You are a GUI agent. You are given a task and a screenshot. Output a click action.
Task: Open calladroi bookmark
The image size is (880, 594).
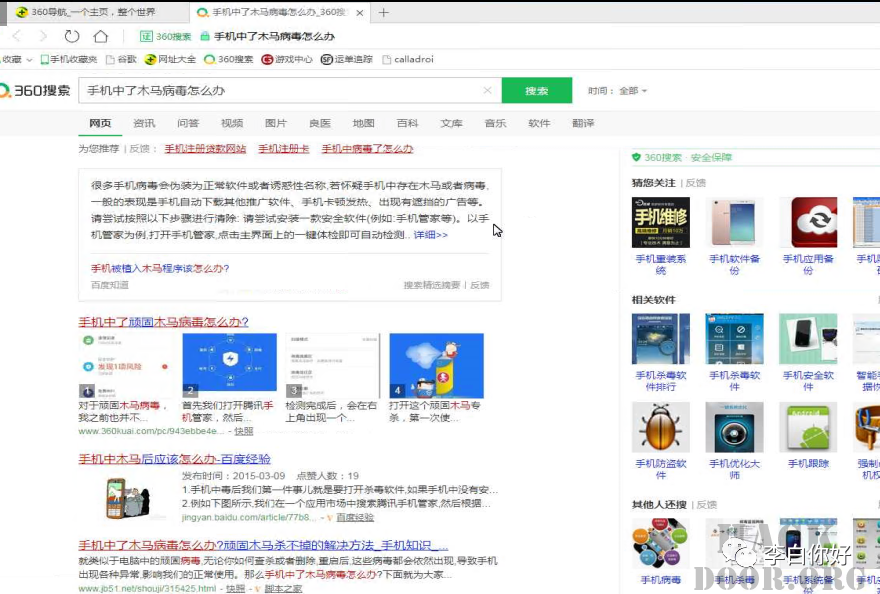[x=407, y=59]
